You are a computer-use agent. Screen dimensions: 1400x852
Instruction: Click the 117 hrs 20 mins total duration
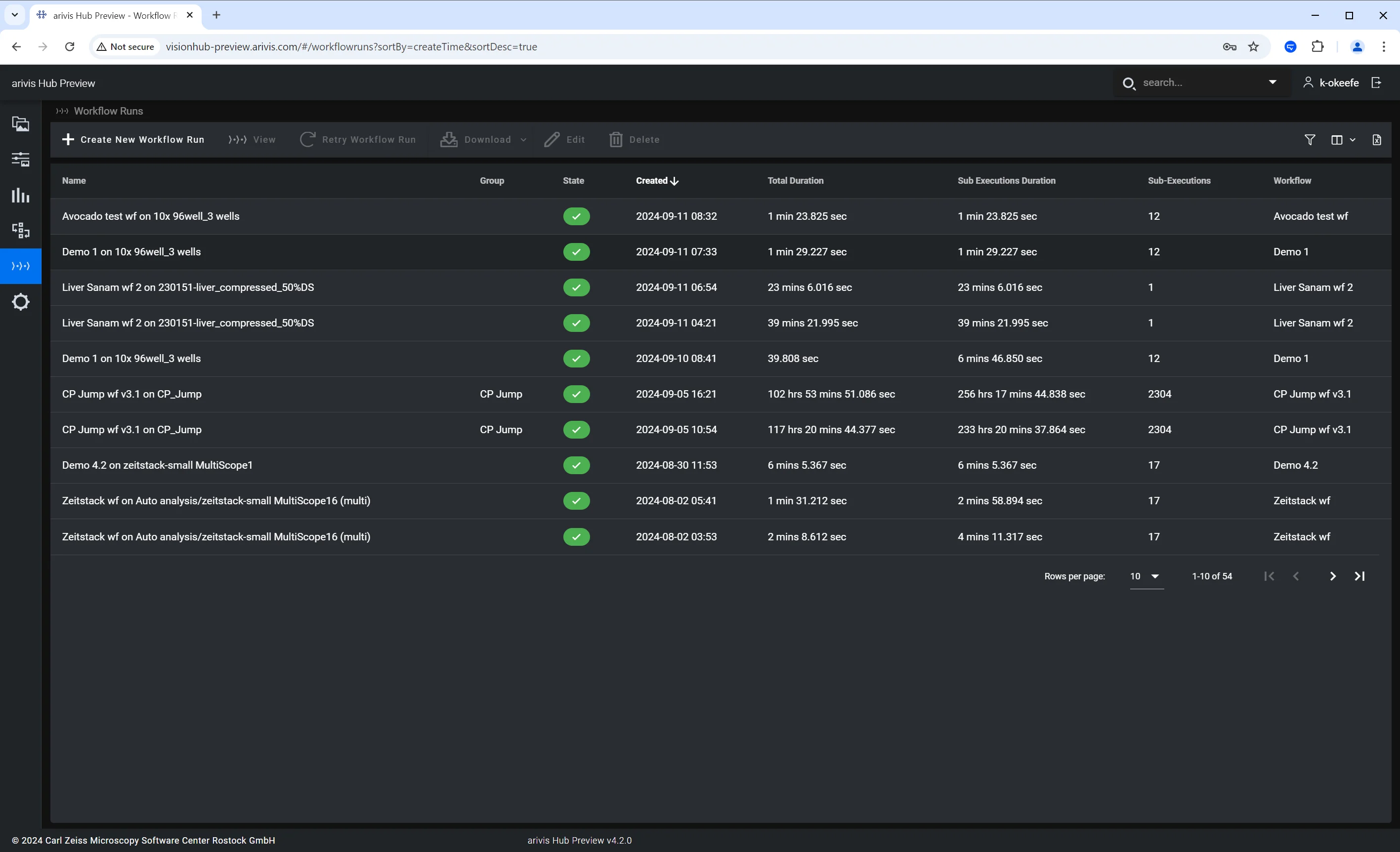click(x=831, y=429)
